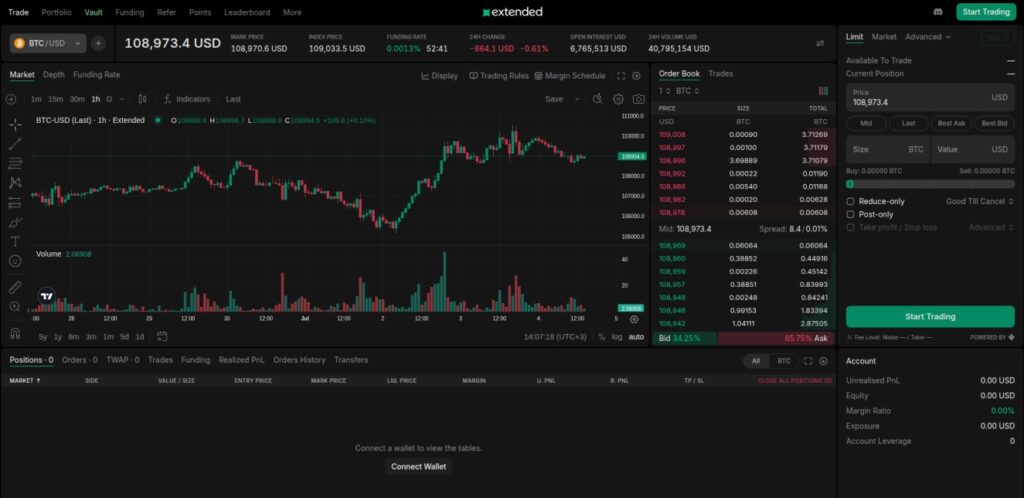Add a new market with plus button
Viewport: 1024px width, 498px height.
pyautogui.click(x=98, y=43)
